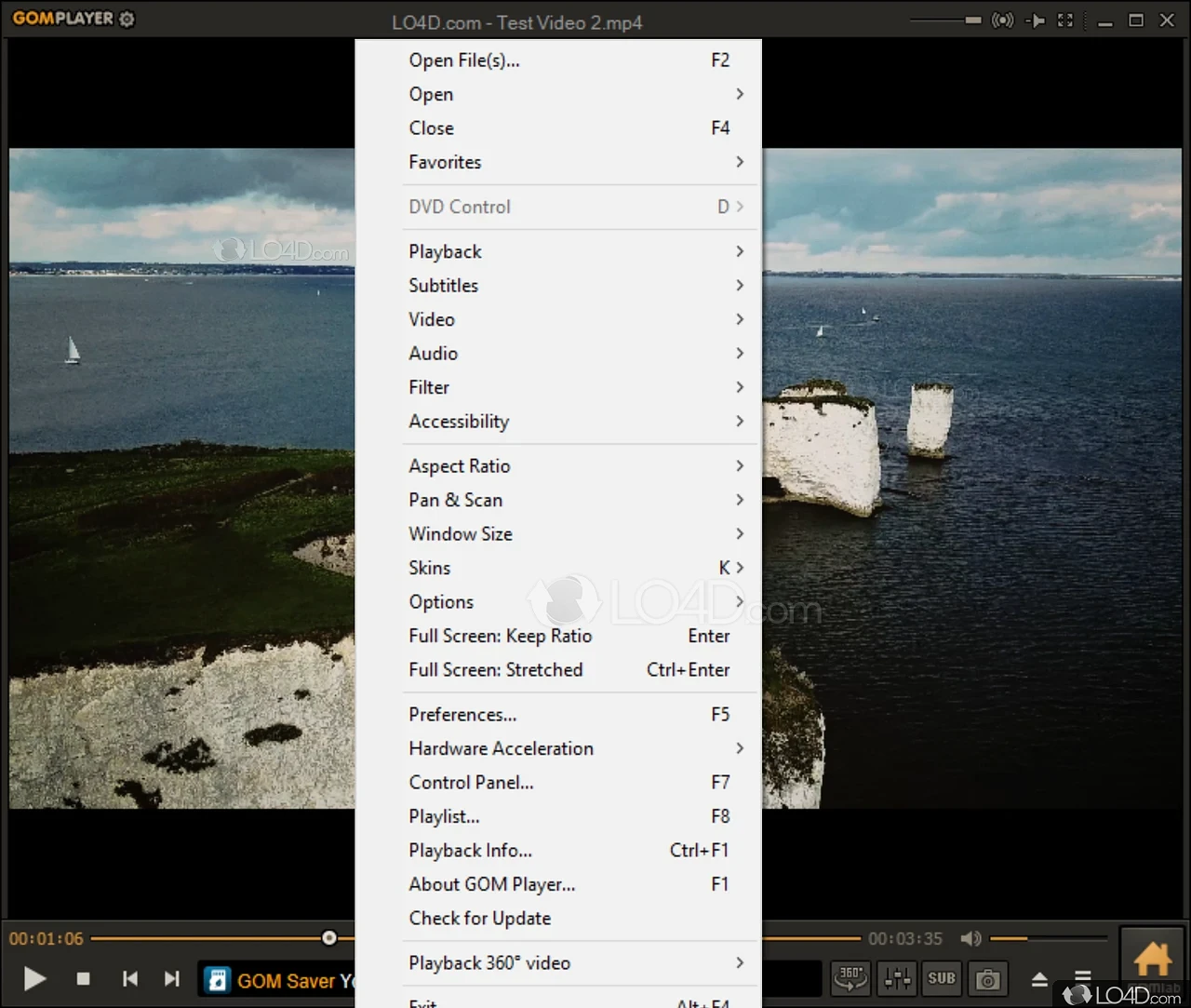
Task: Open the Skins submenu
Action: [558, 568]
